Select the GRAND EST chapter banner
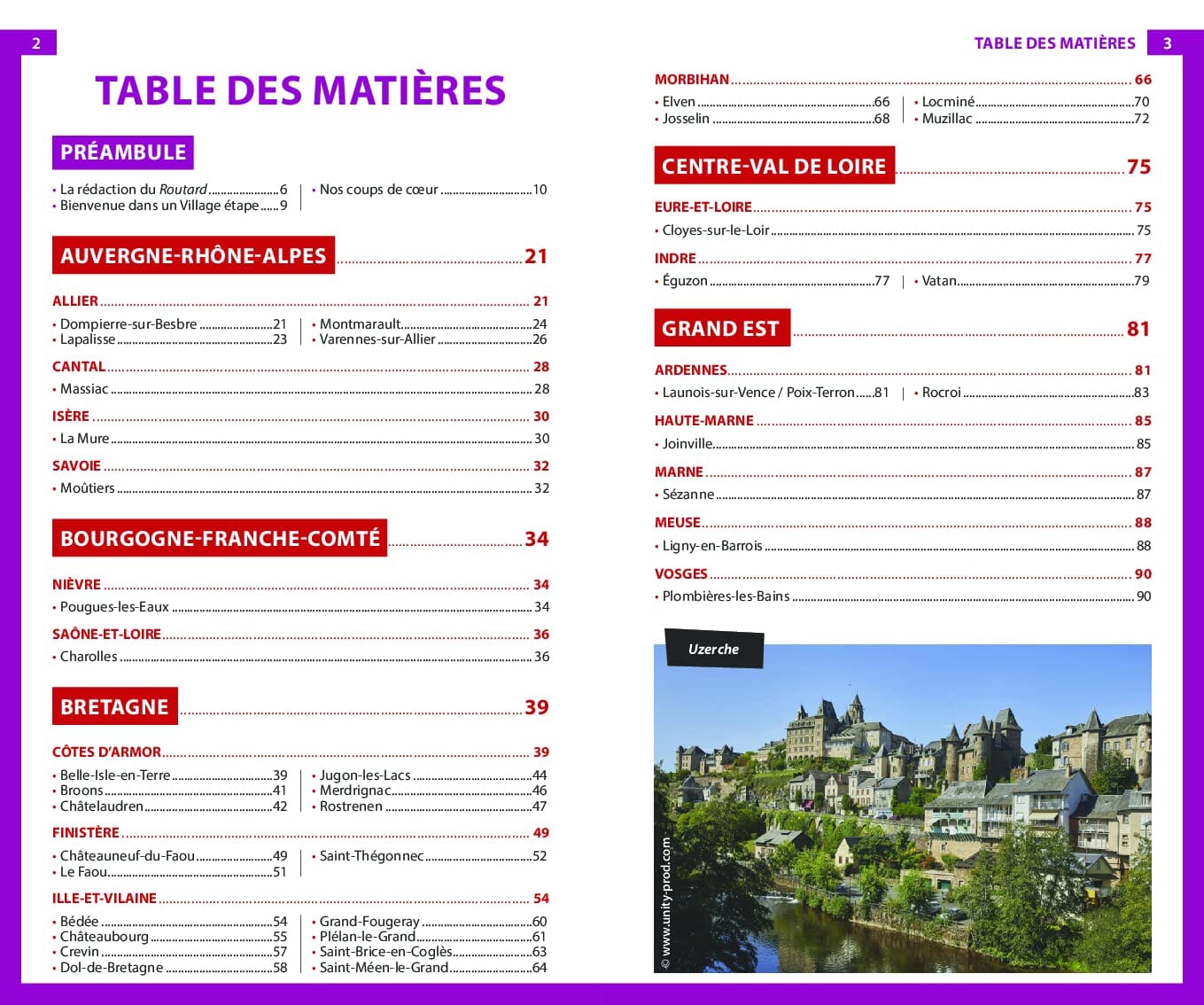The width and height of the screenshot is (1204, 1005). pyautogui.click(x=722, y=328)
